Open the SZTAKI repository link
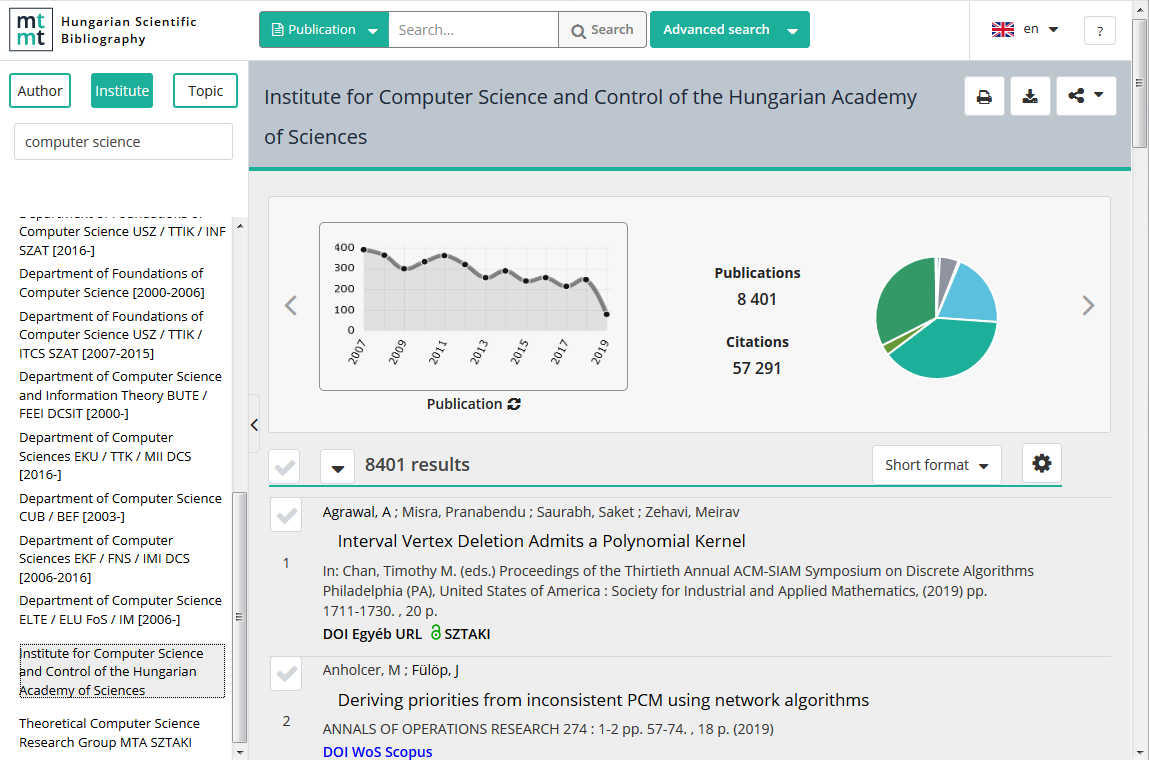Screen dimensions: 1149x760 click(467, 634)
